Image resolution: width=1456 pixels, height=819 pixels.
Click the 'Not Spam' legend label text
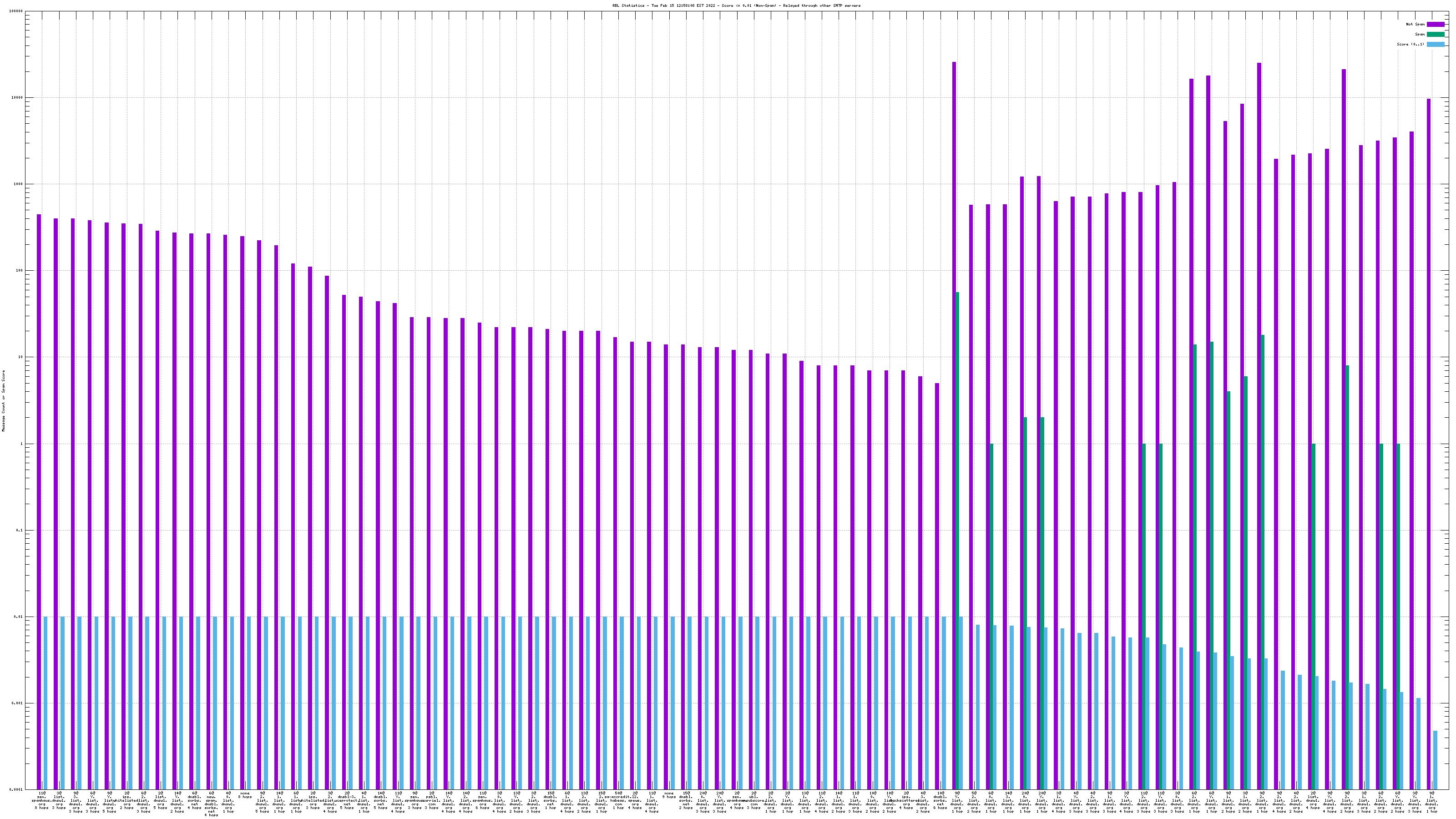click(1416, 24)
